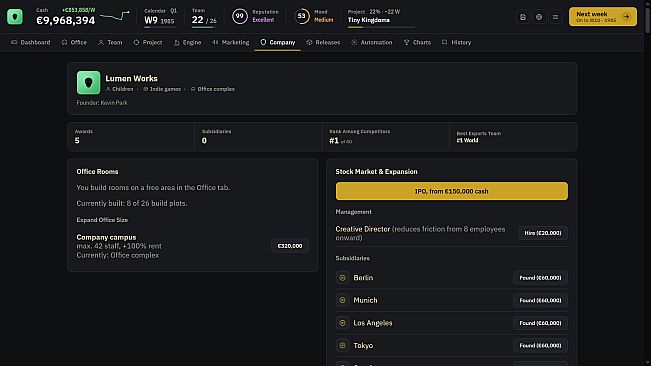Open the settings icon in the header
The height and width of the screenshot is (366, 651).
539,17
